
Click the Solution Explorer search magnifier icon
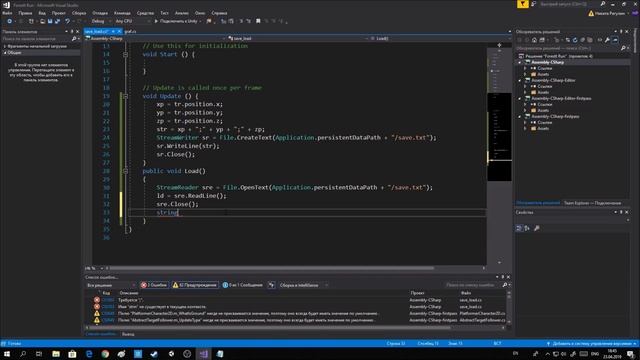[623, 48]
